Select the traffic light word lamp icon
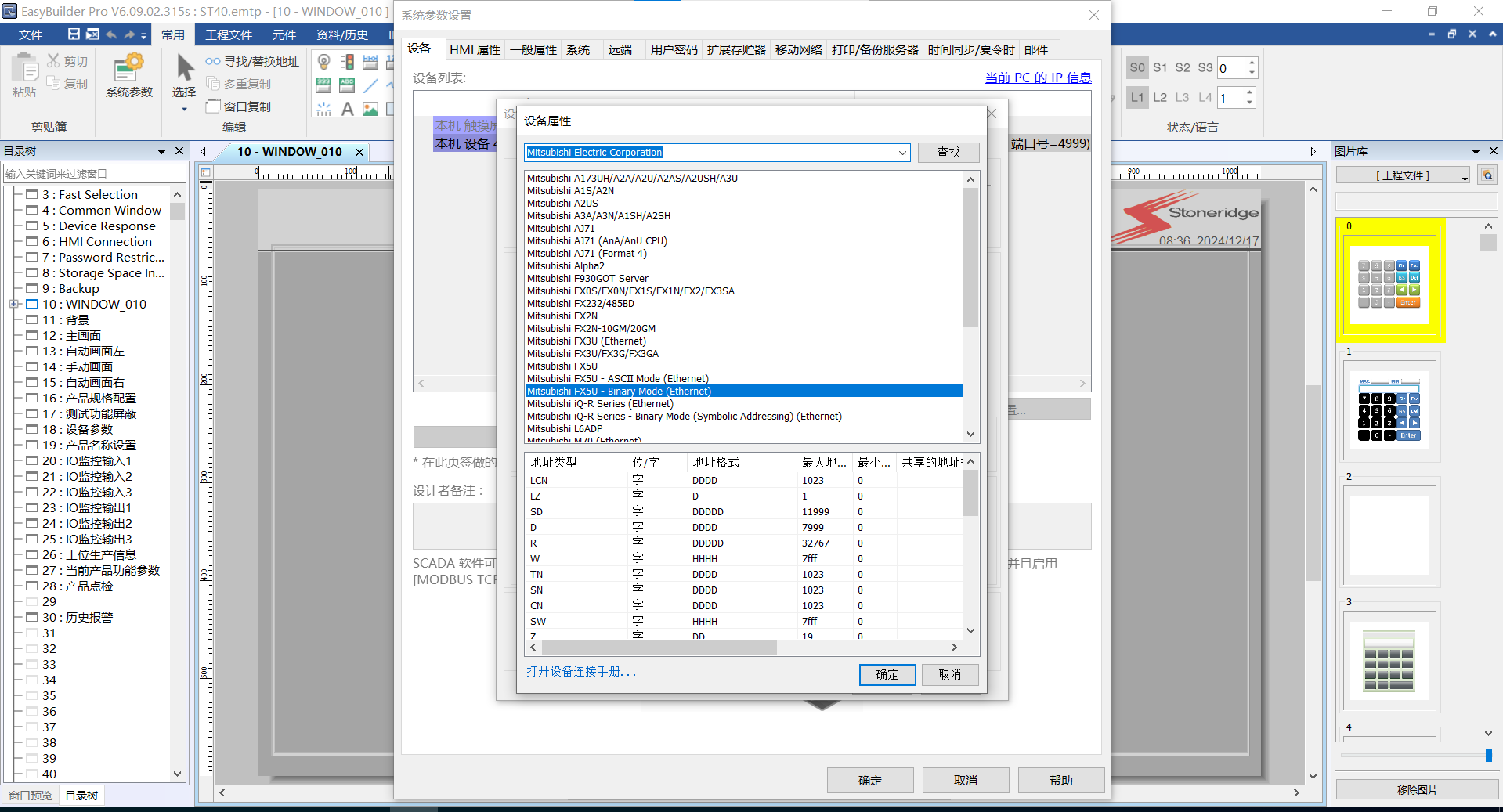Image resolution: width=1503 pixels, height=812 pixels. 347,62
